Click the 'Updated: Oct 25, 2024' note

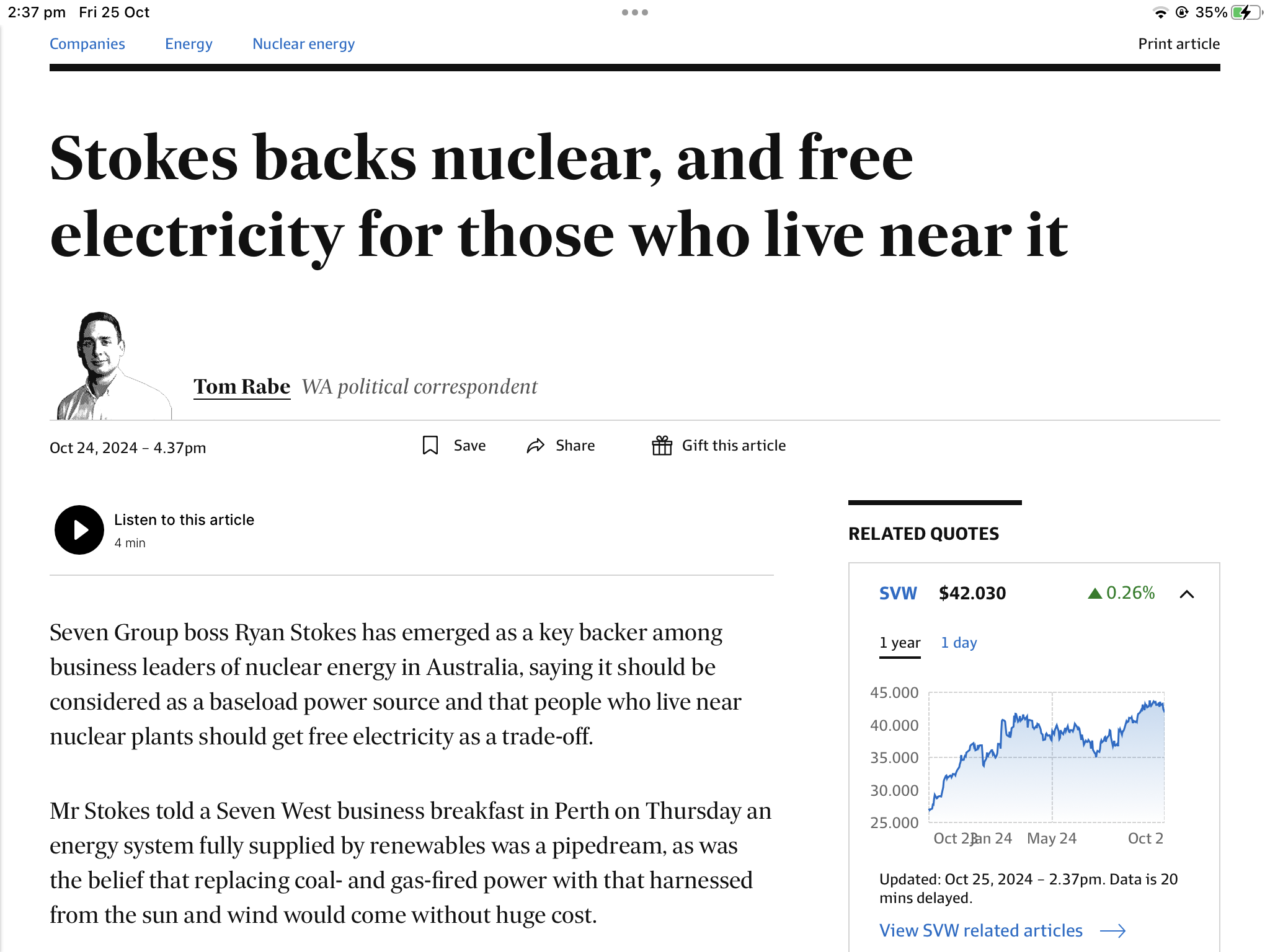(x=1028, y=888)
